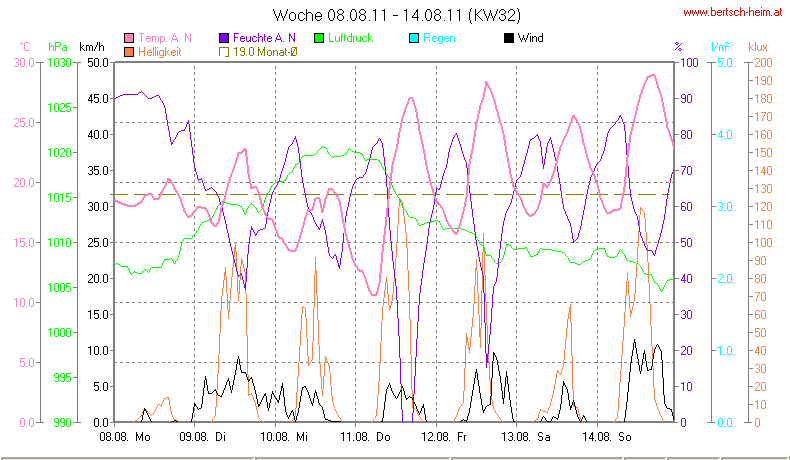Viewport: 790px width, 460px height.
Task: Click the 150 value on the klux axis
Action: point(763,152)
